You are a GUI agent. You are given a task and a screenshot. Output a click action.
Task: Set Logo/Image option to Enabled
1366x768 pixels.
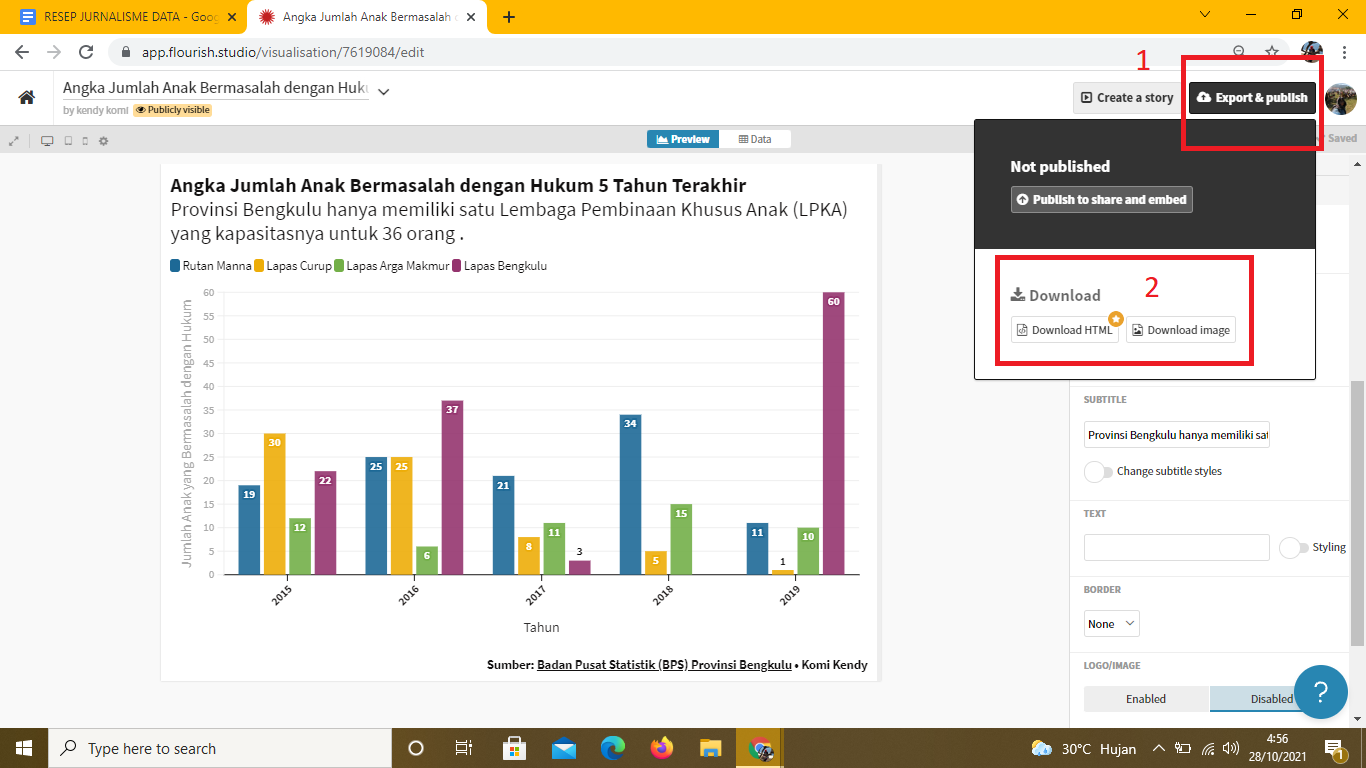pos(1146,699)
